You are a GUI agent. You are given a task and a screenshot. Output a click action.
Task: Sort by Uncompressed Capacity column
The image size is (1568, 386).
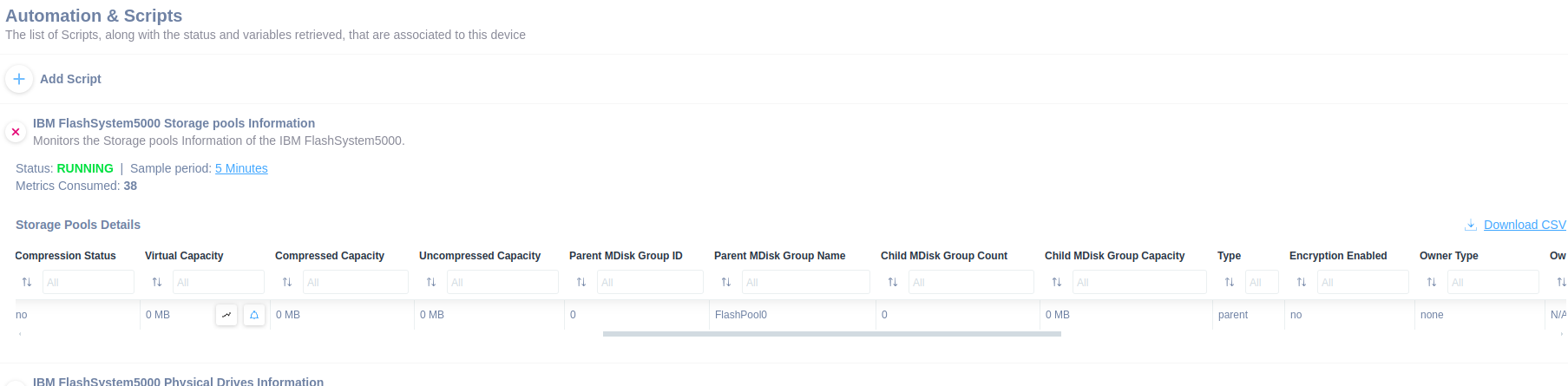(431, 282)
